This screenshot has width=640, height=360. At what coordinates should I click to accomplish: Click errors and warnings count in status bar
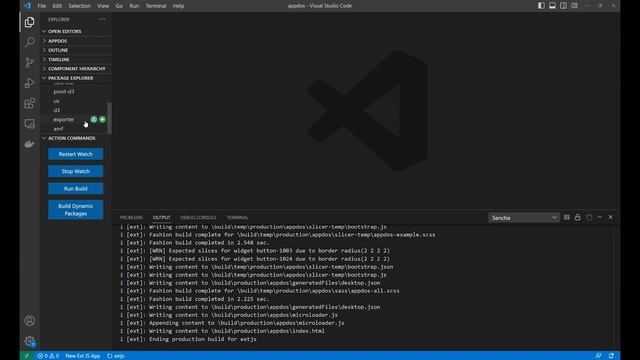click(48, 356)
